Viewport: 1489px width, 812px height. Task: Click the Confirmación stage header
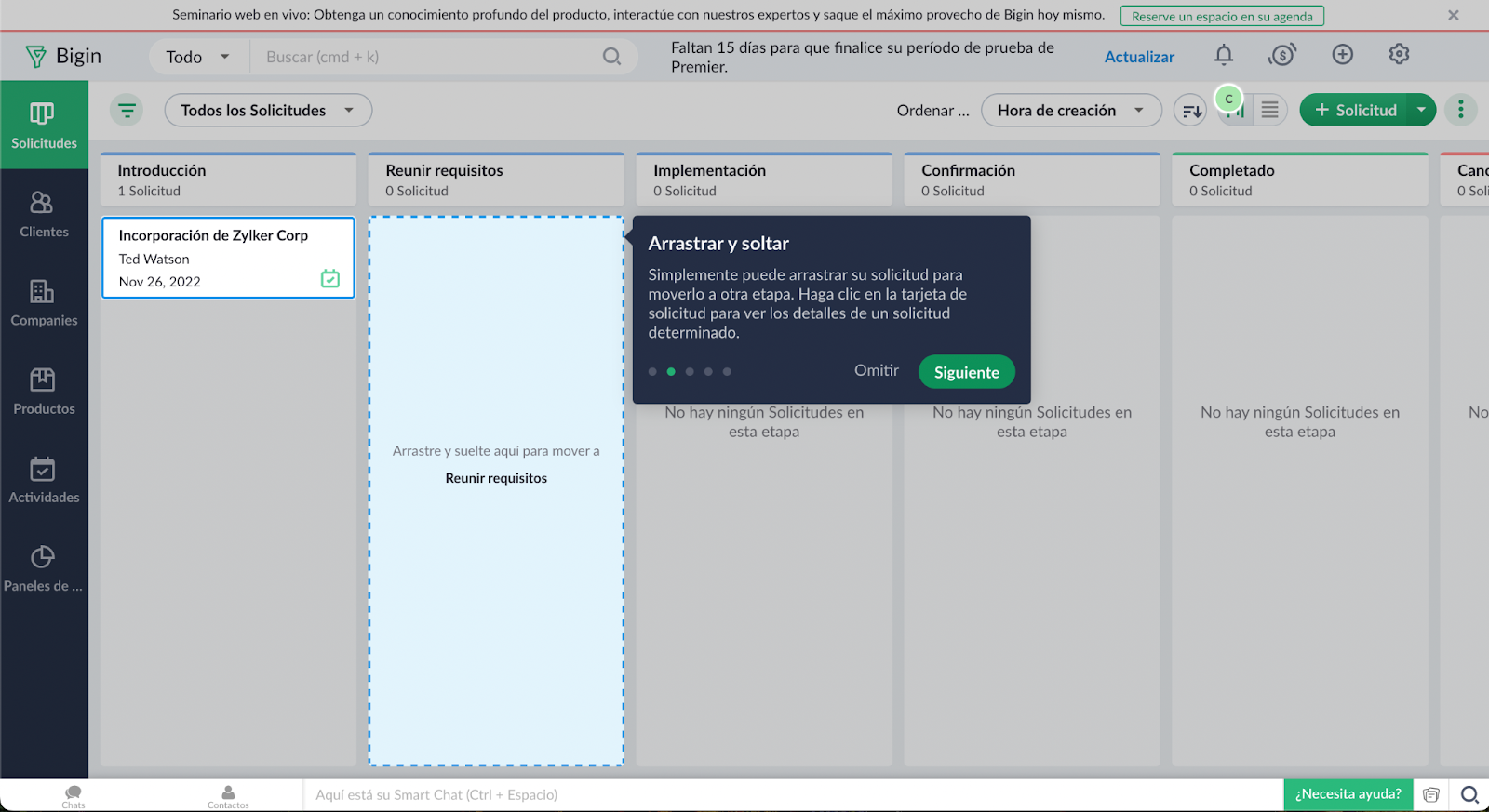[1032, 180]
